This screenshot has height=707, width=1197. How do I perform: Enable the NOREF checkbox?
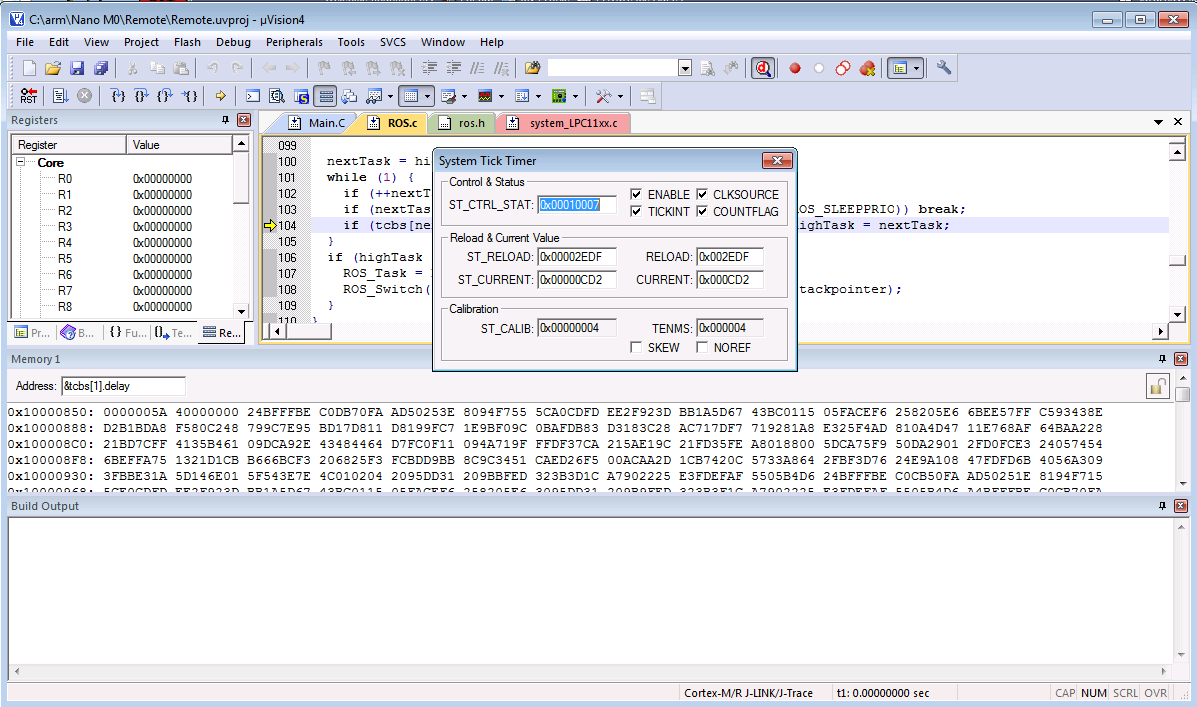702,347
